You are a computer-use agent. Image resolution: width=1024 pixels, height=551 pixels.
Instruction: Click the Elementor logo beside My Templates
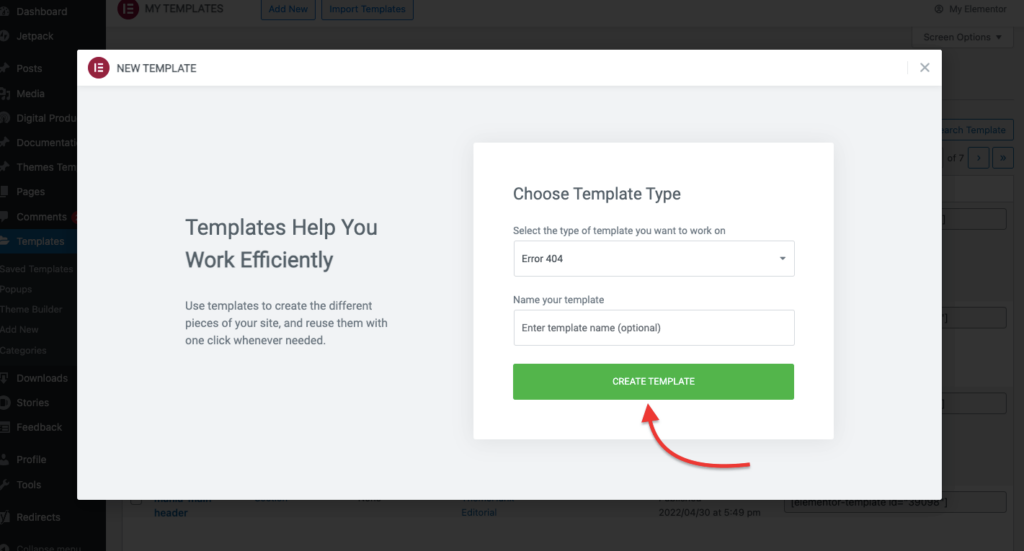pos(128,9)
